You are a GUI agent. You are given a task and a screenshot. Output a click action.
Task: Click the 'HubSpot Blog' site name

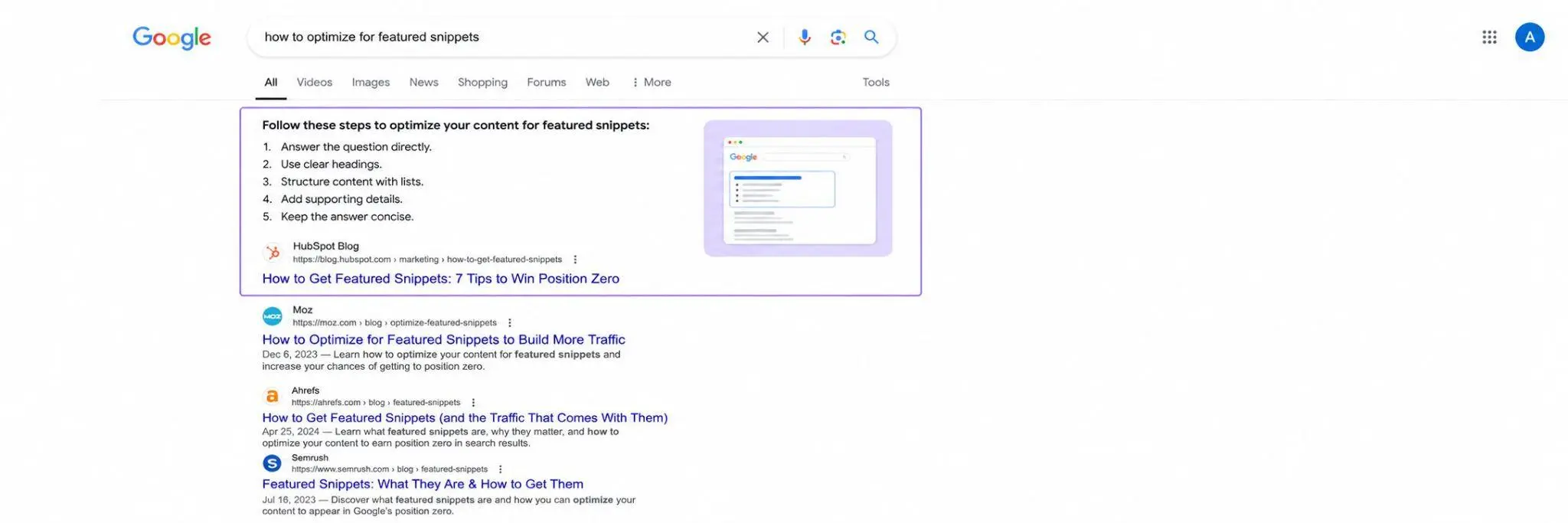pyautogui.click(x=325, y=246)
